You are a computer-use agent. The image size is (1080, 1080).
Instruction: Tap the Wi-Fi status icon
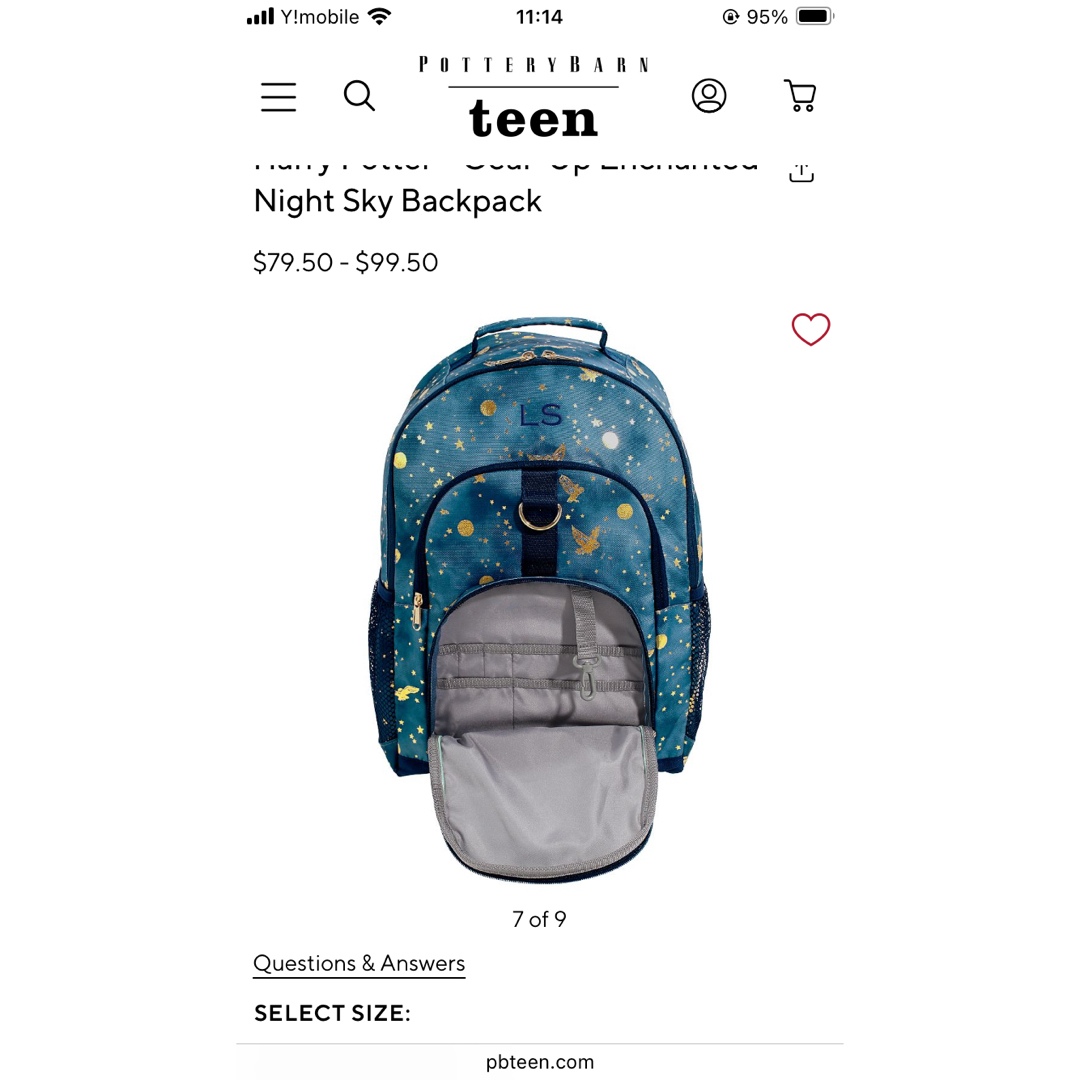380,16
